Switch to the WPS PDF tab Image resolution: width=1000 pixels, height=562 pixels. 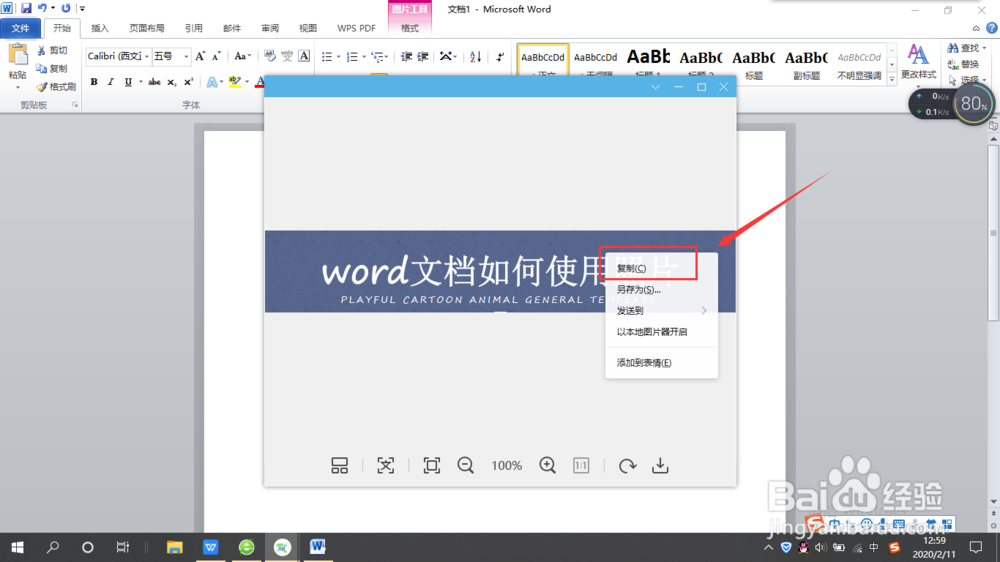point(356,28)
